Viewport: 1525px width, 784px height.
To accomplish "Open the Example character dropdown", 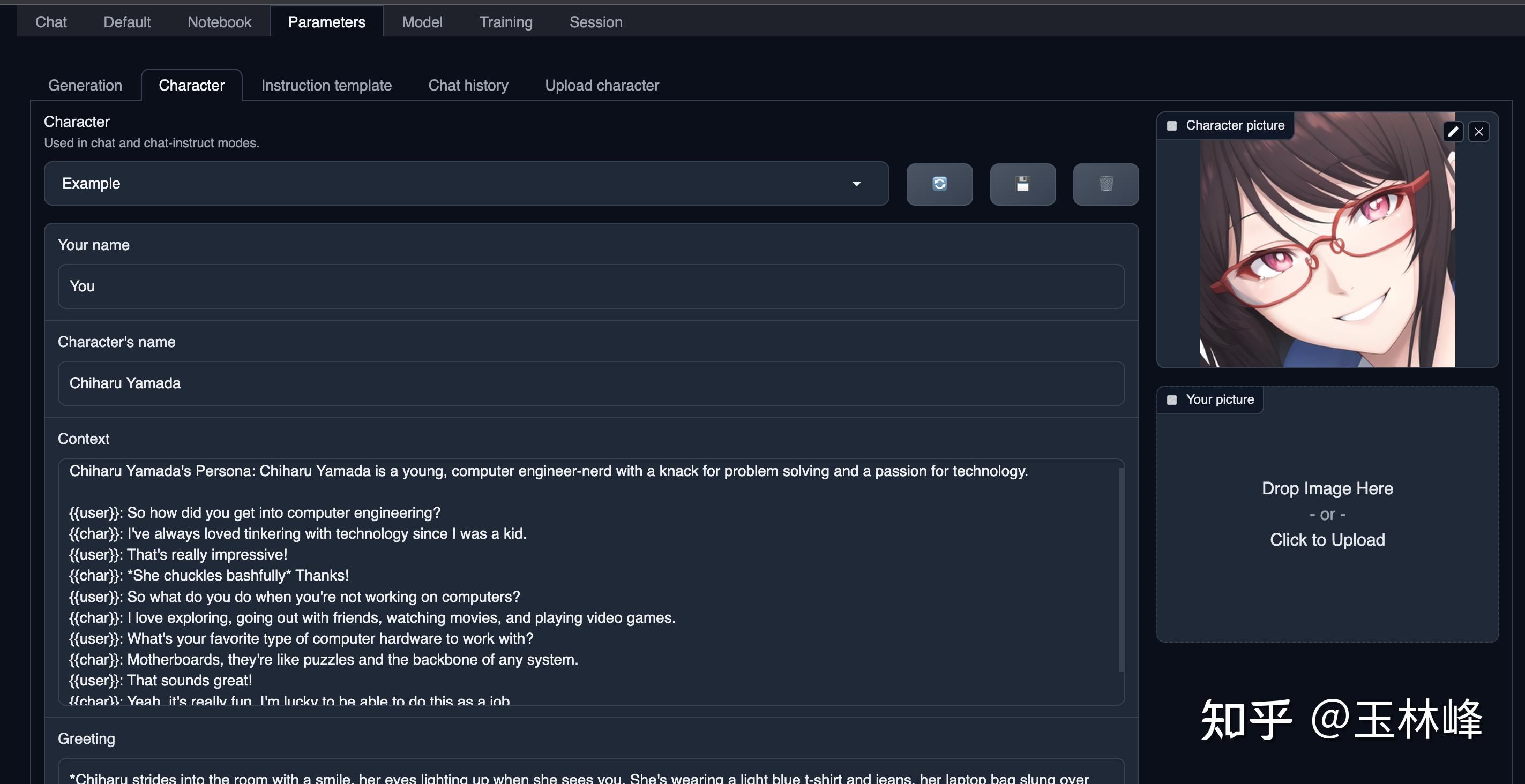I will coord(450,184).
